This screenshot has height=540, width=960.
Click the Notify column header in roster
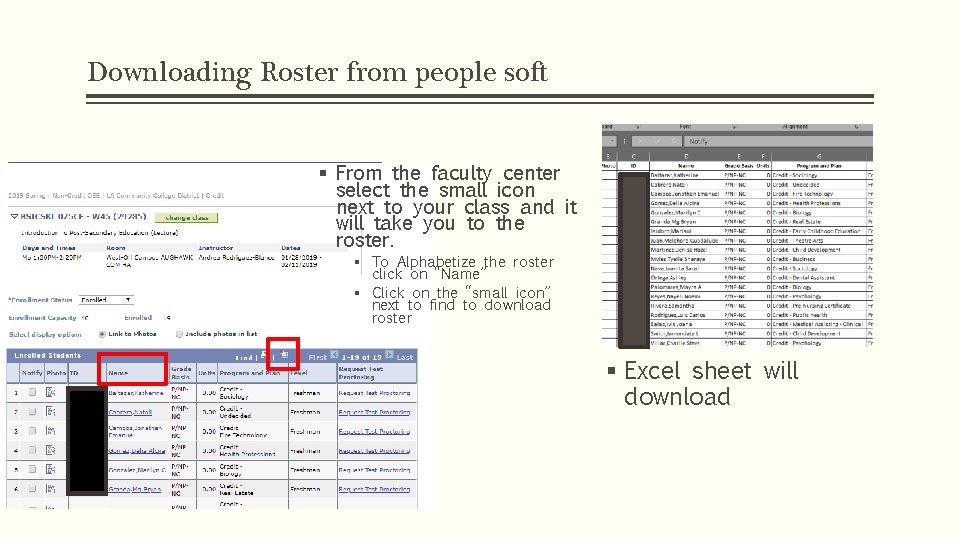(x=32, y=373)
